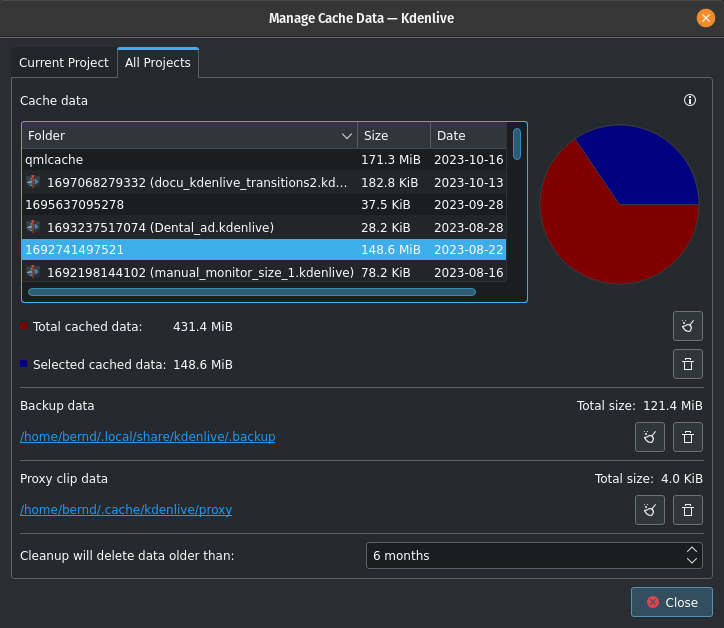
Task: Click the blue selected slice of pie chart
Action: point(646,171)
